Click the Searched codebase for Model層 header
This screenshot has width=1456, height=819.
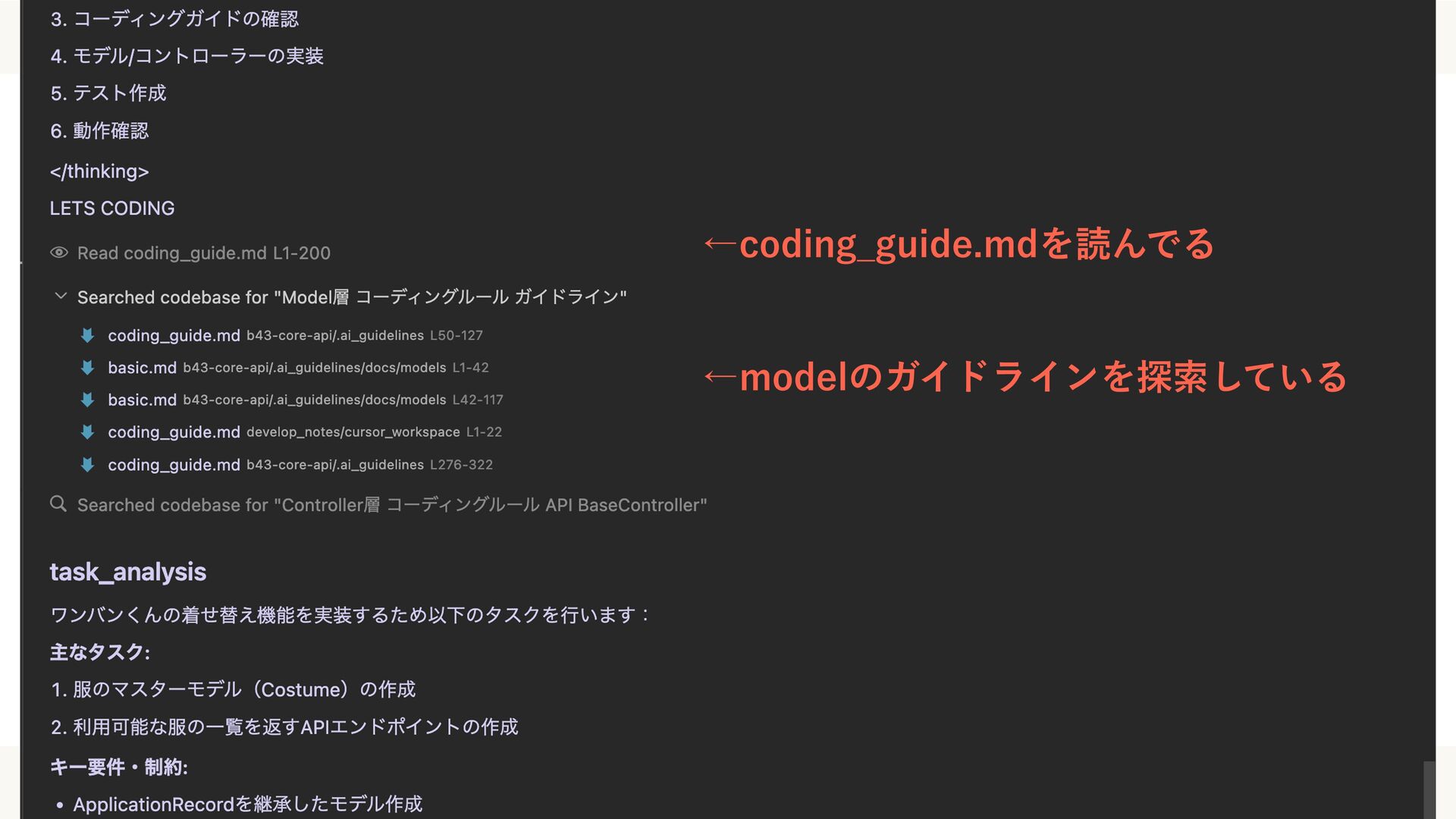[352, 297]
